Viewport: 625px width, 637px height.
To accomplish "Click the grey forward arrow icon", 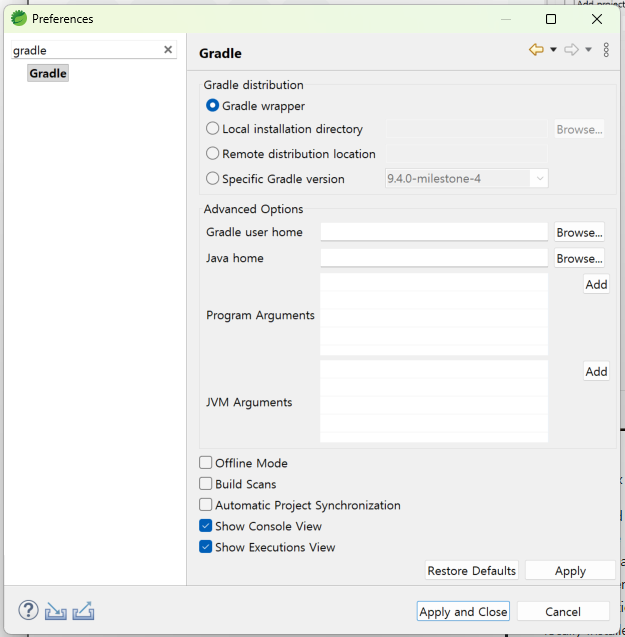I will 571,50.
